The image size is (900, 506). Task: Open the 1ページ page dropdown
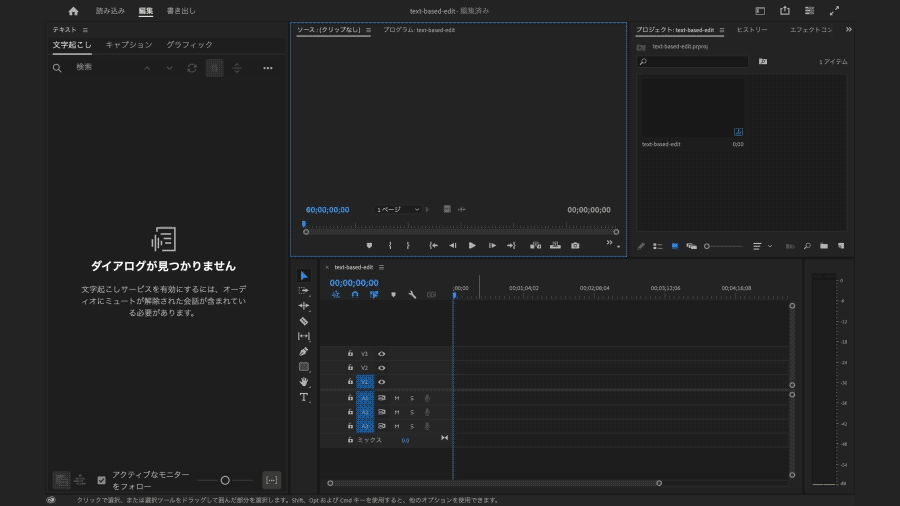[397, 209]
